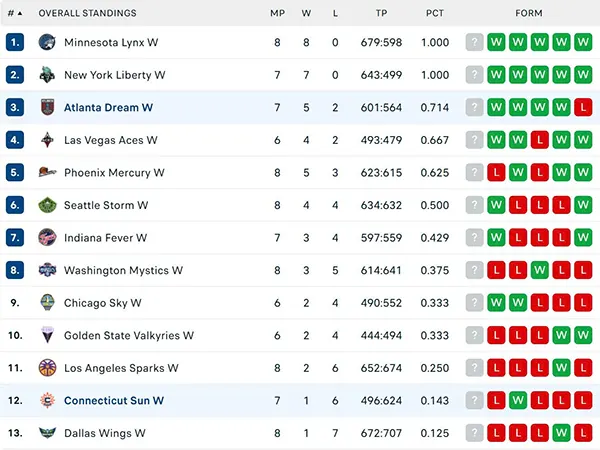Click the Minnesota Lynx team logo
The width and height of the screenshot is (600, 450).
(x=47, y=42)
